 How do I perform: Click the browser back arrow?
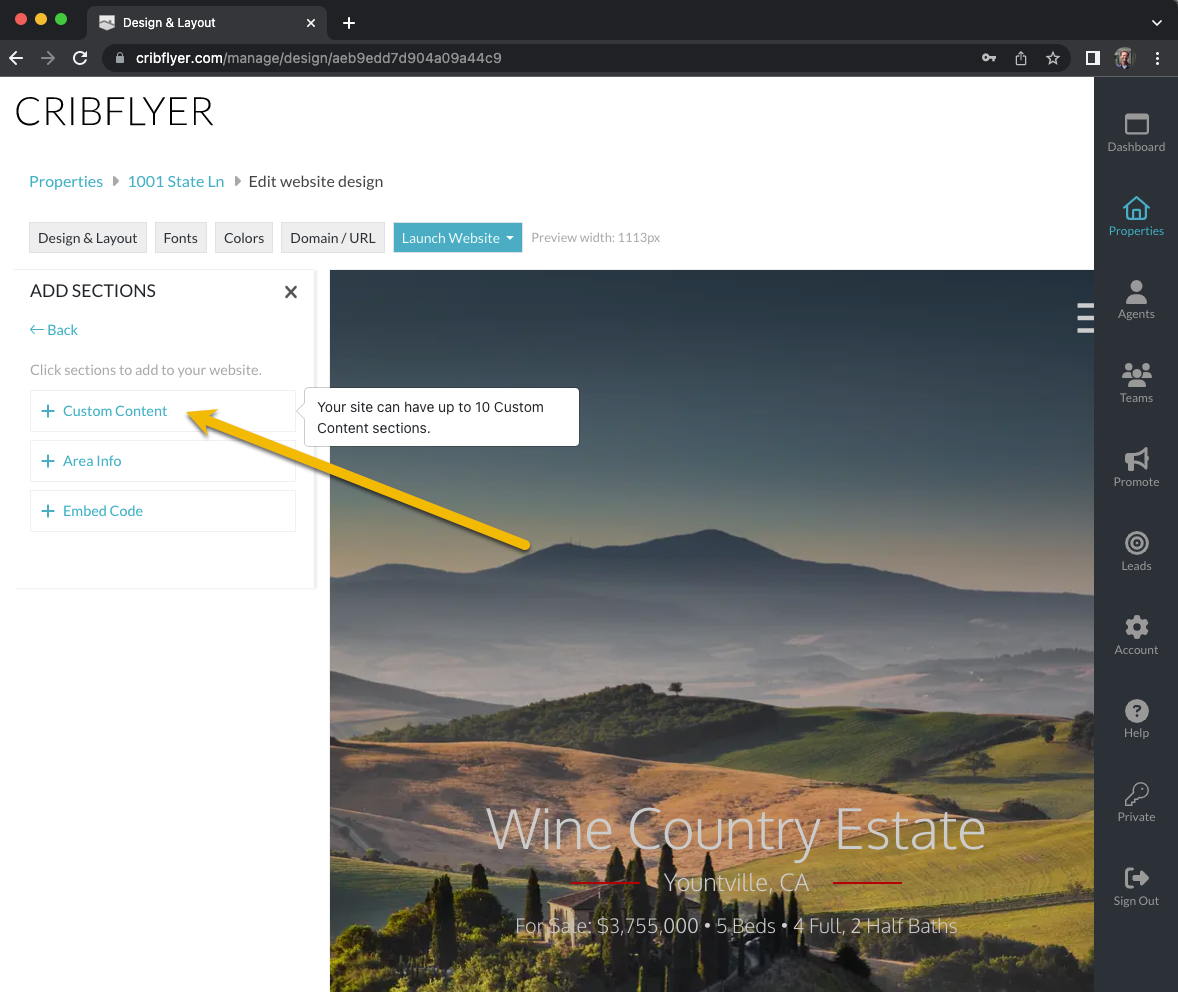coord(16,58)
